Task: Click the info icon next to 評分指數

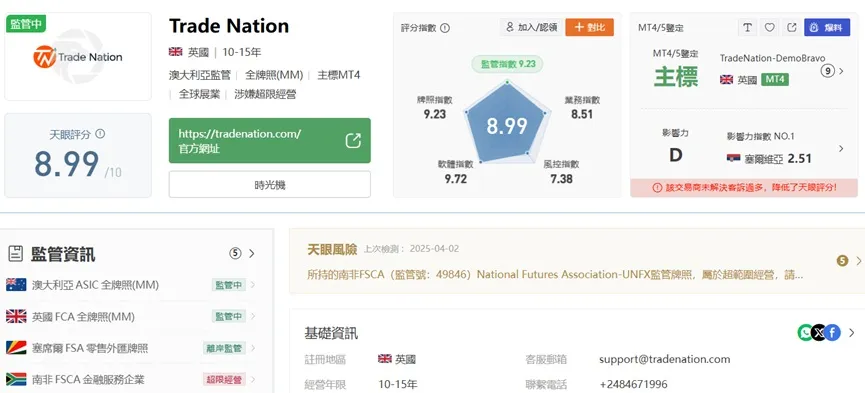Action: pos(445,28)
